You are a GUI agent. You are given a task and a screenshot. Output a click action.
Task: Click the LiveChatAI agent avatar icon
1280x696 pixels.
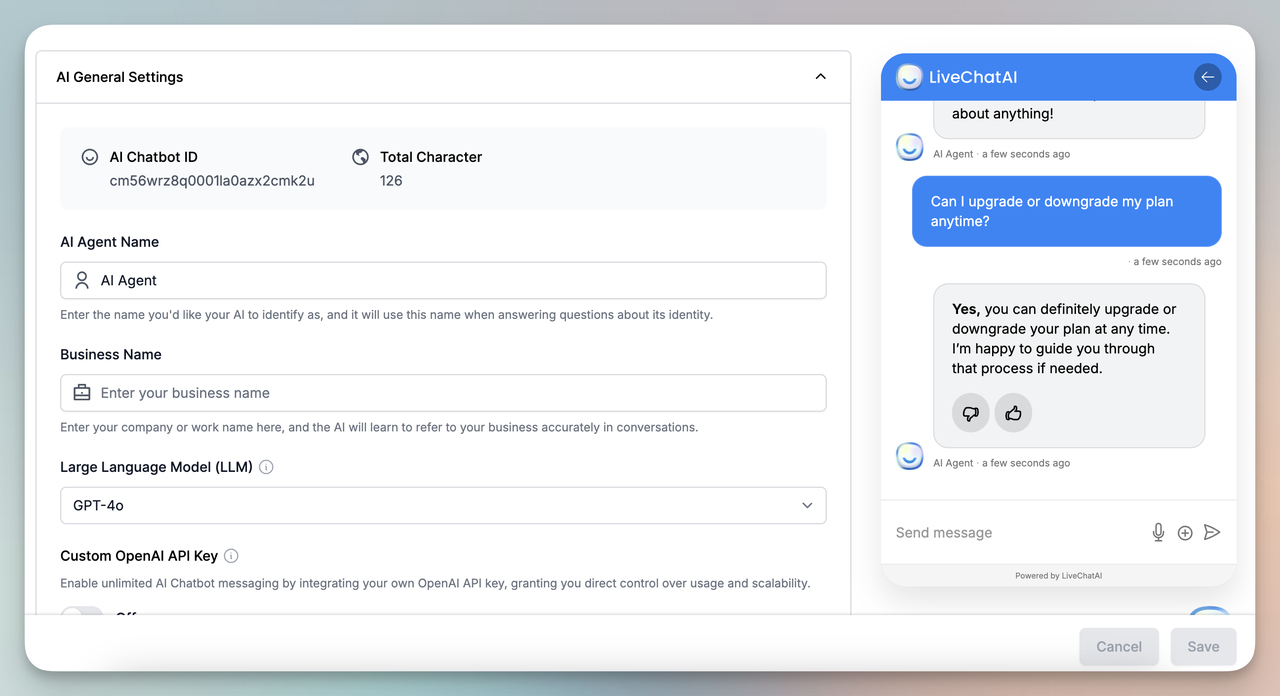pos(909,76)
